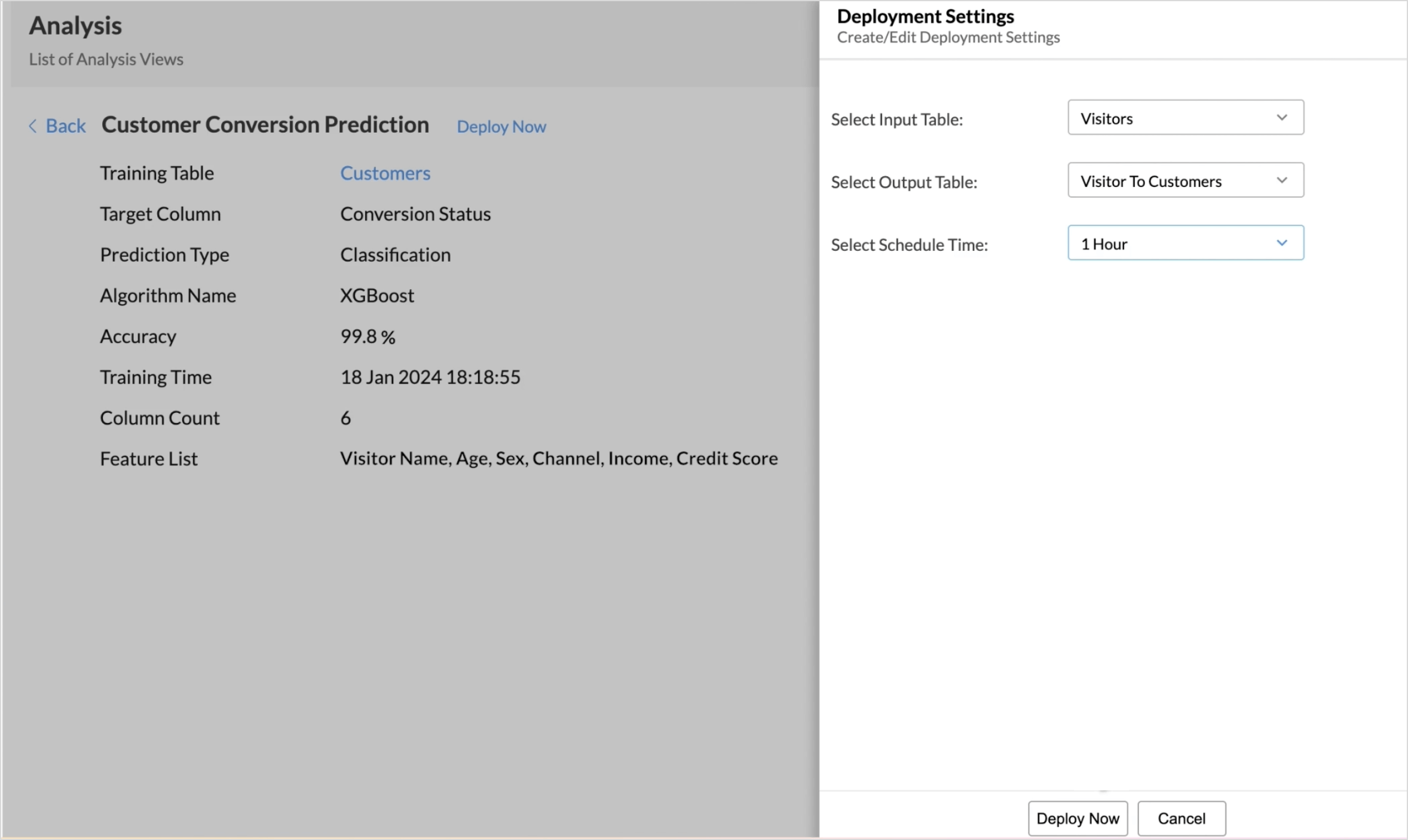1408x840 pixels.
Task: Click the Feature List column names text
Action: tap(558, 459)
